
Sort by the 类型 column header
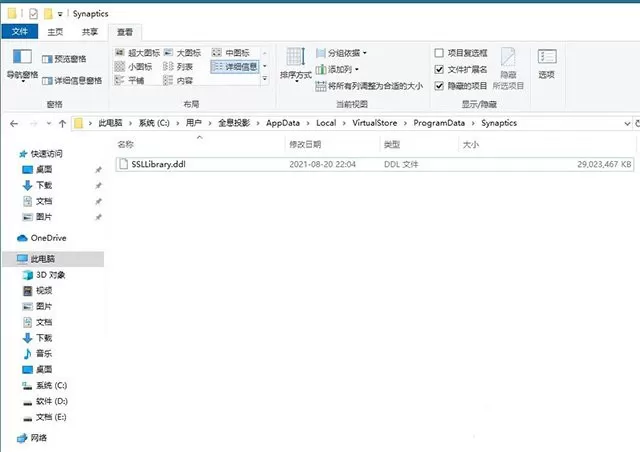pyautogui.click(x=419, y=144)
